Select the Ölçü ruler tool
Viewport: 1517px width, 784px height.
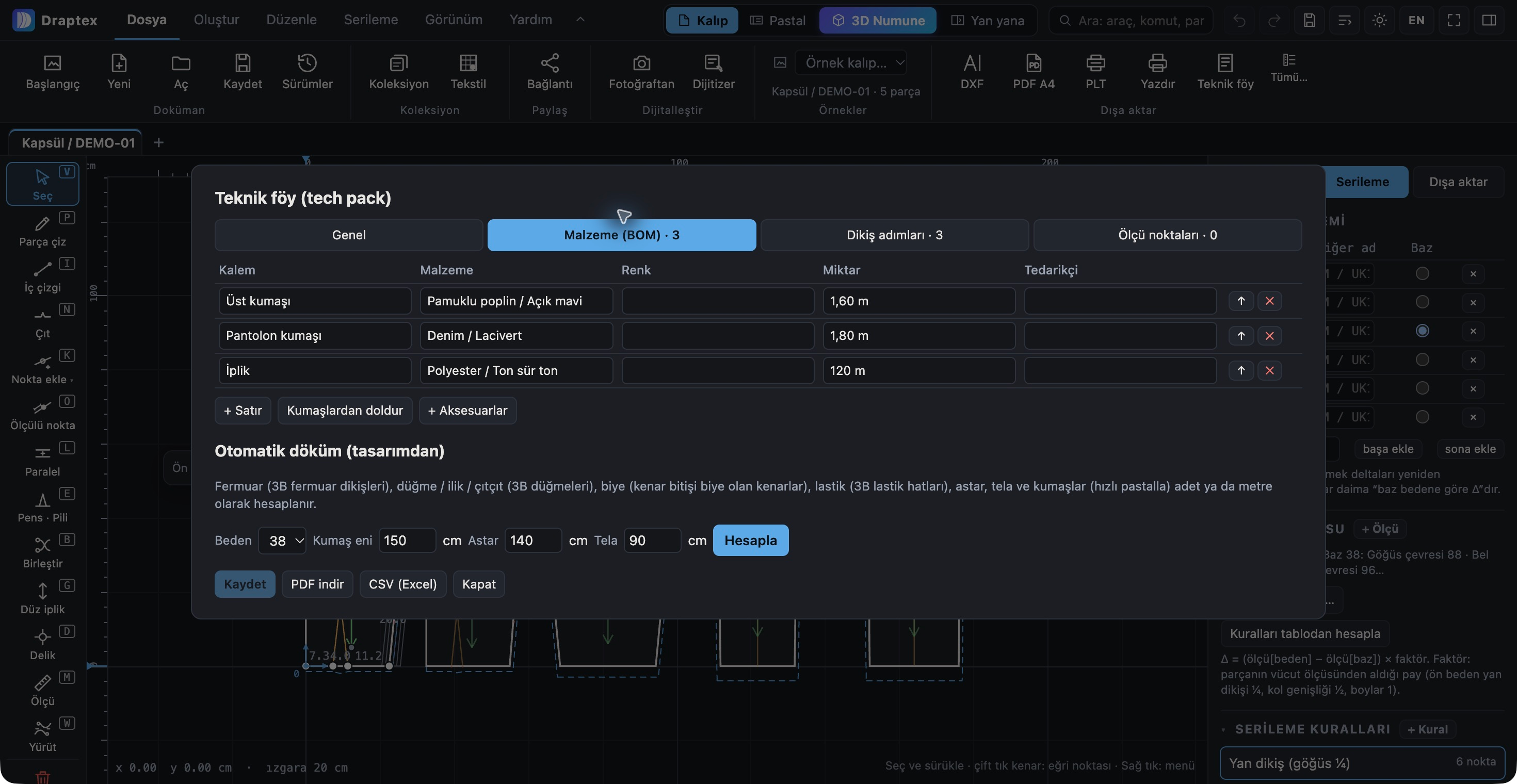click(42, 689)
